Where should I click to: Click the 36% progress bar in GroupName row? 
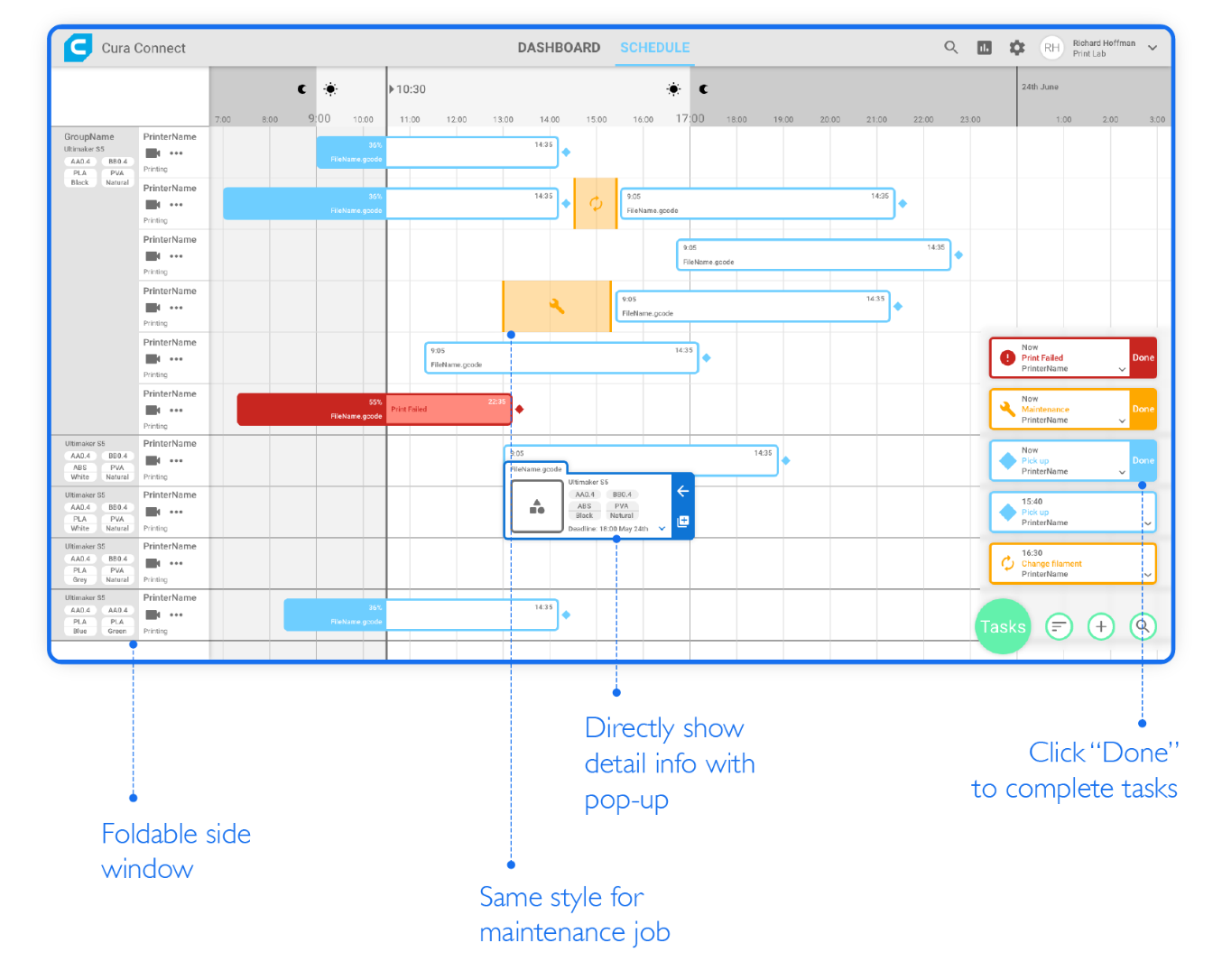pyautogui.click(x=352, y=153)
